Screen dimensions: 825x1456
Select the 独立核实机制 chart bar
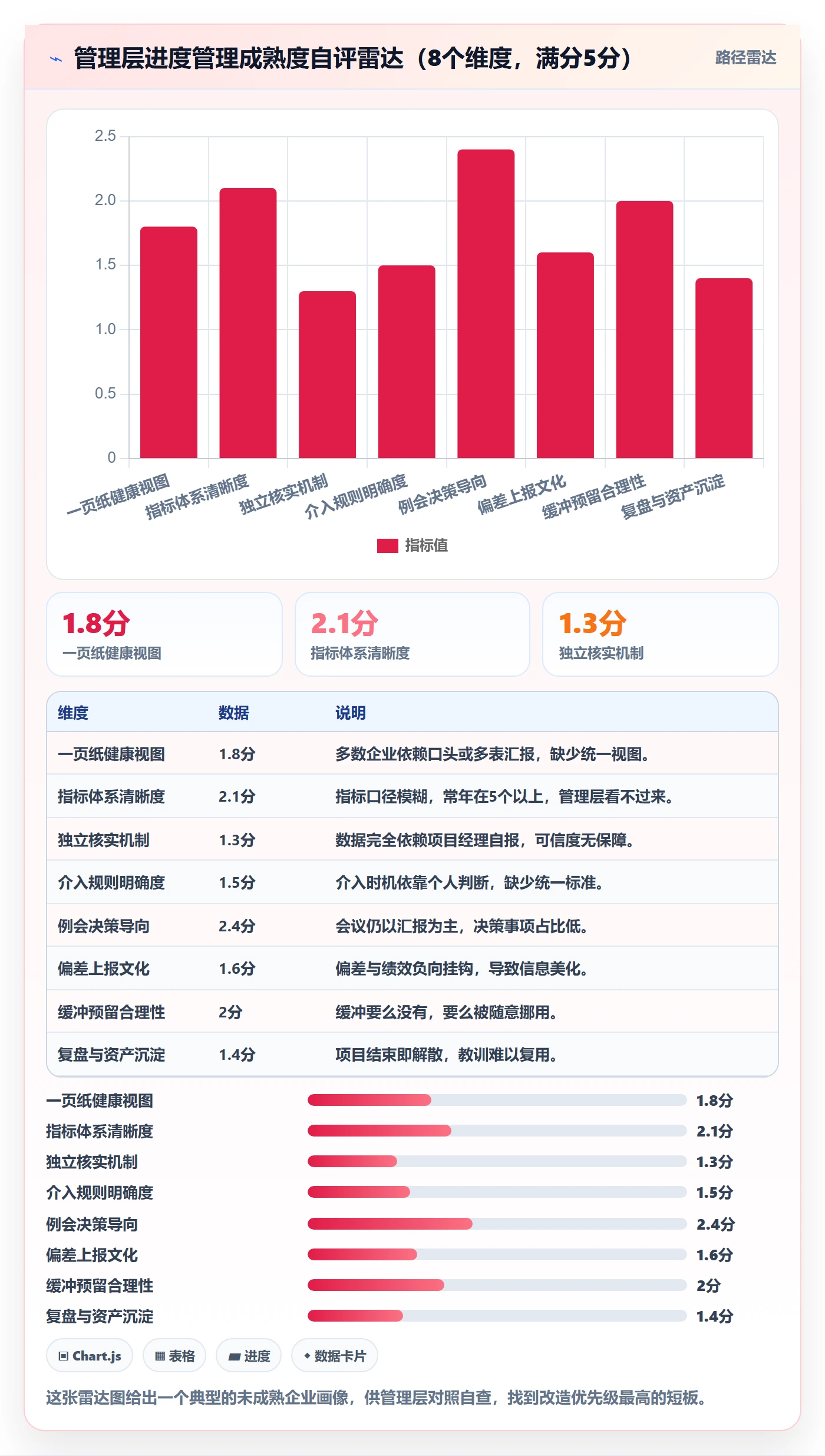coord(327,374)
